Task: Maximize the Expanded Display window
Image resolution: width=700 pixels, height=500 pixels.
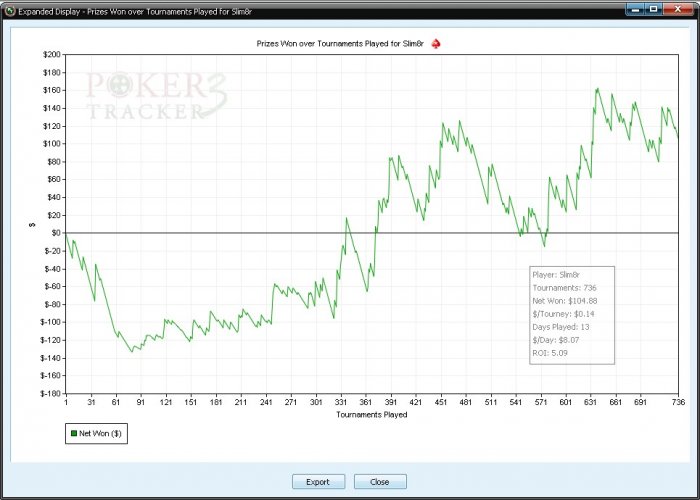Action: coord(654,8)
